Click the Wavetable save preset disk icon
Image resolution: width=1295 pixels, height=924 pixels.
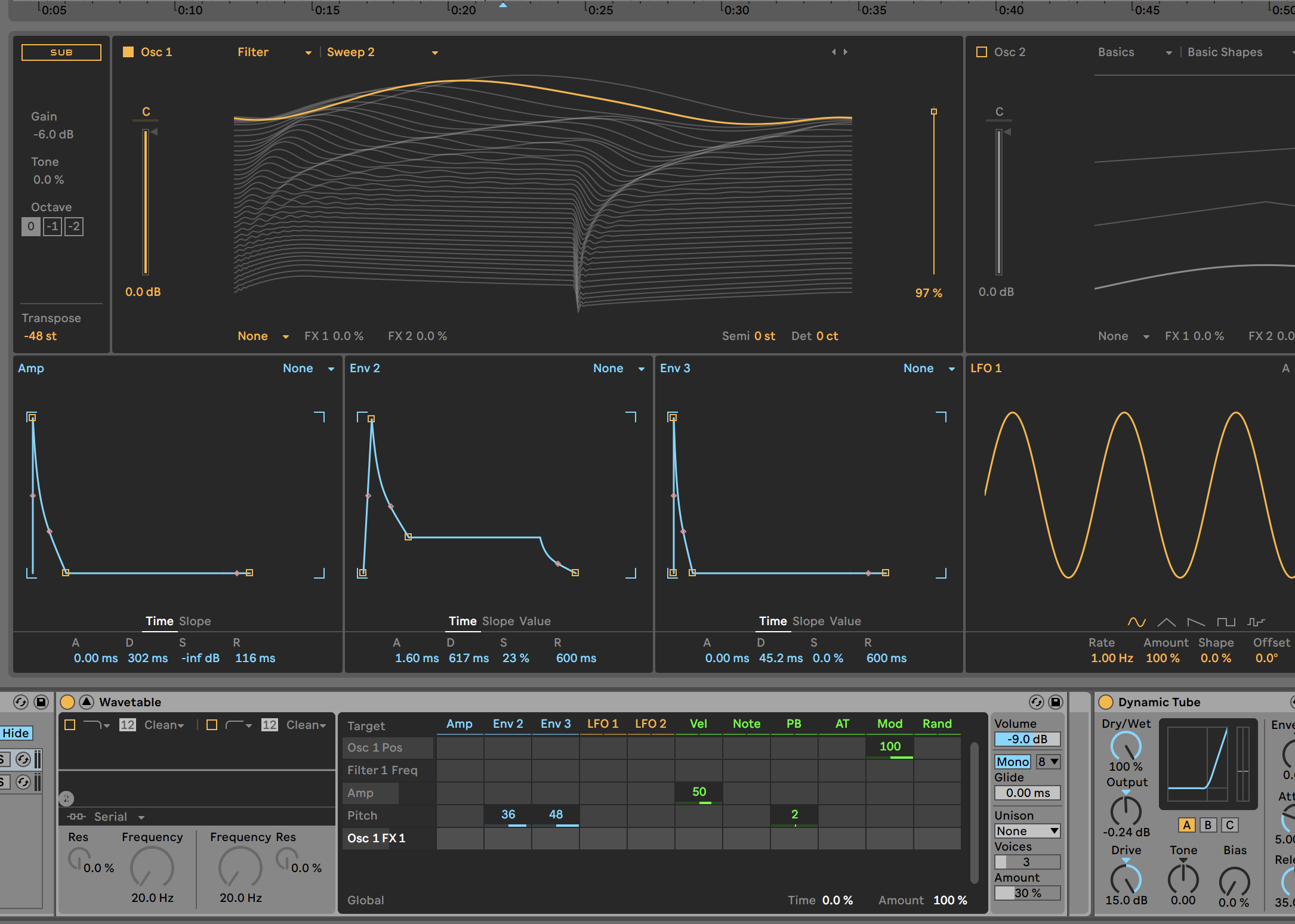coord(1056,702)
